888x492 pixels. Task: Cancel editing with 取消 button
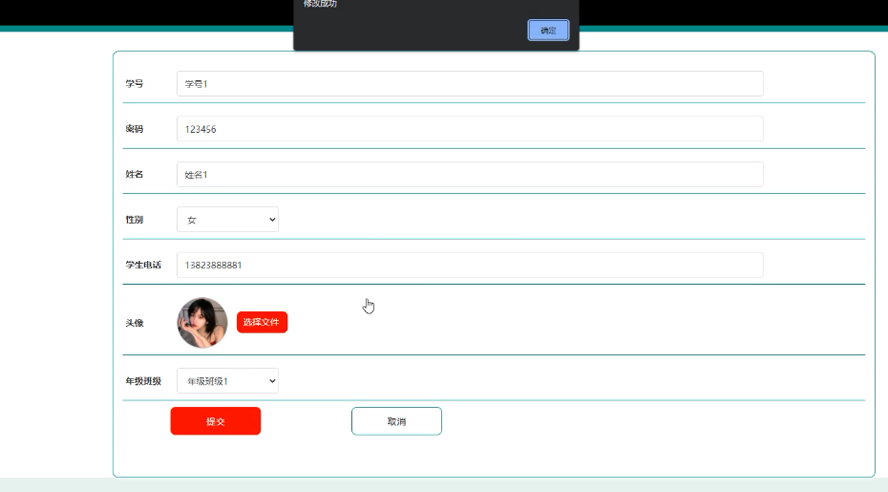[x=396, y=421]
